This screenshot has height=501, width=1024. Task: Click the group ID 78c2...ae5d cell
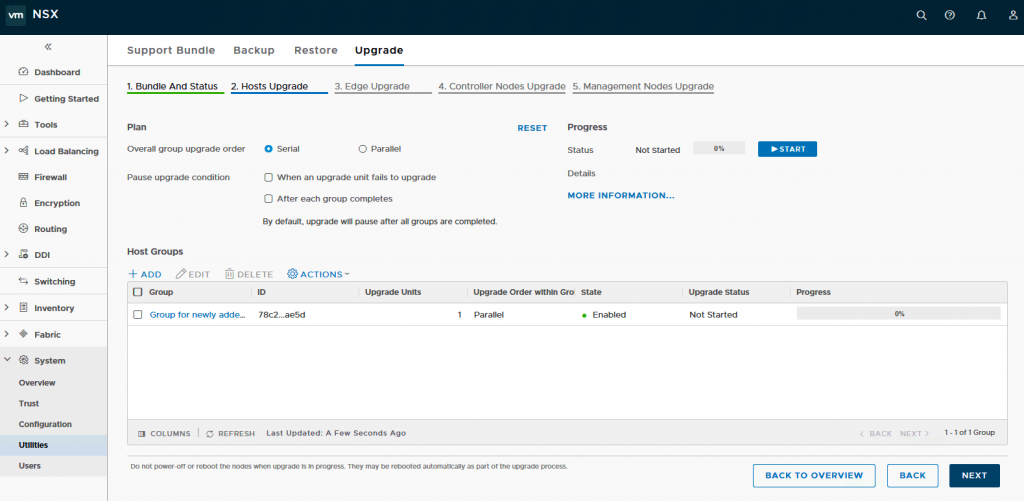[x=281, y=315]
